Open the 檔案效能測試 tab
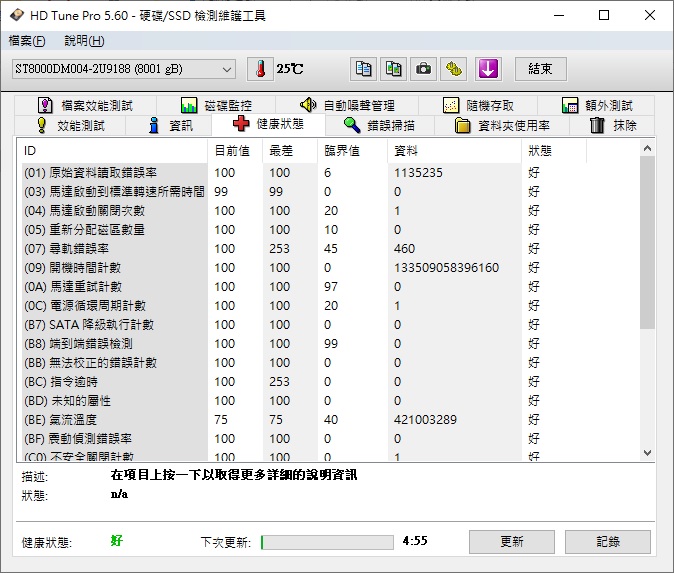The width and height of the screenshot is (674, 573). tap(86, 105)
